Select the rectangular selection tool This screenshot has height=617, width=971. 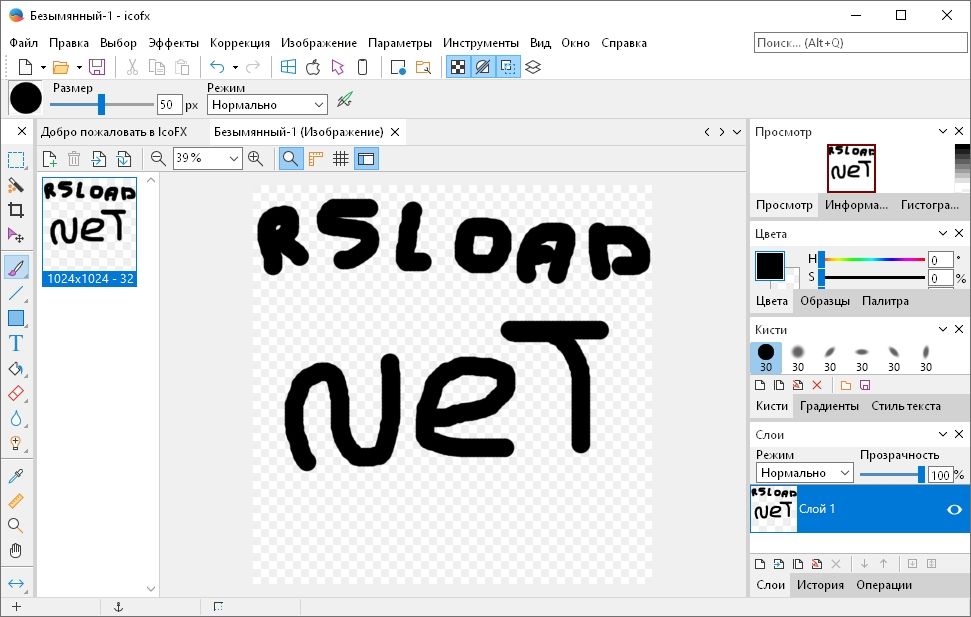coord(16,160)
